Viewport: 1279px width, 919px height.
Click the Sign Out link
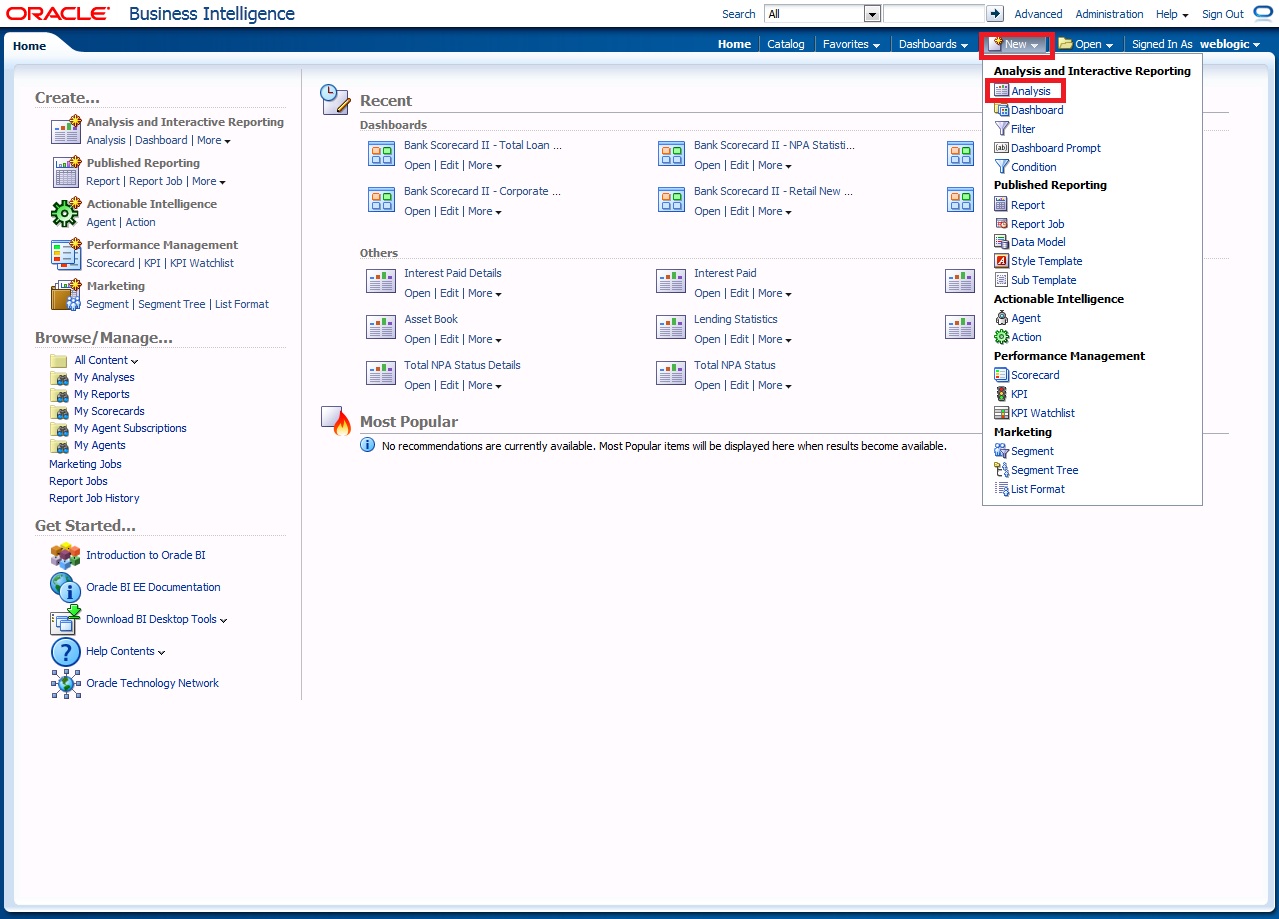coord(1223,14)
